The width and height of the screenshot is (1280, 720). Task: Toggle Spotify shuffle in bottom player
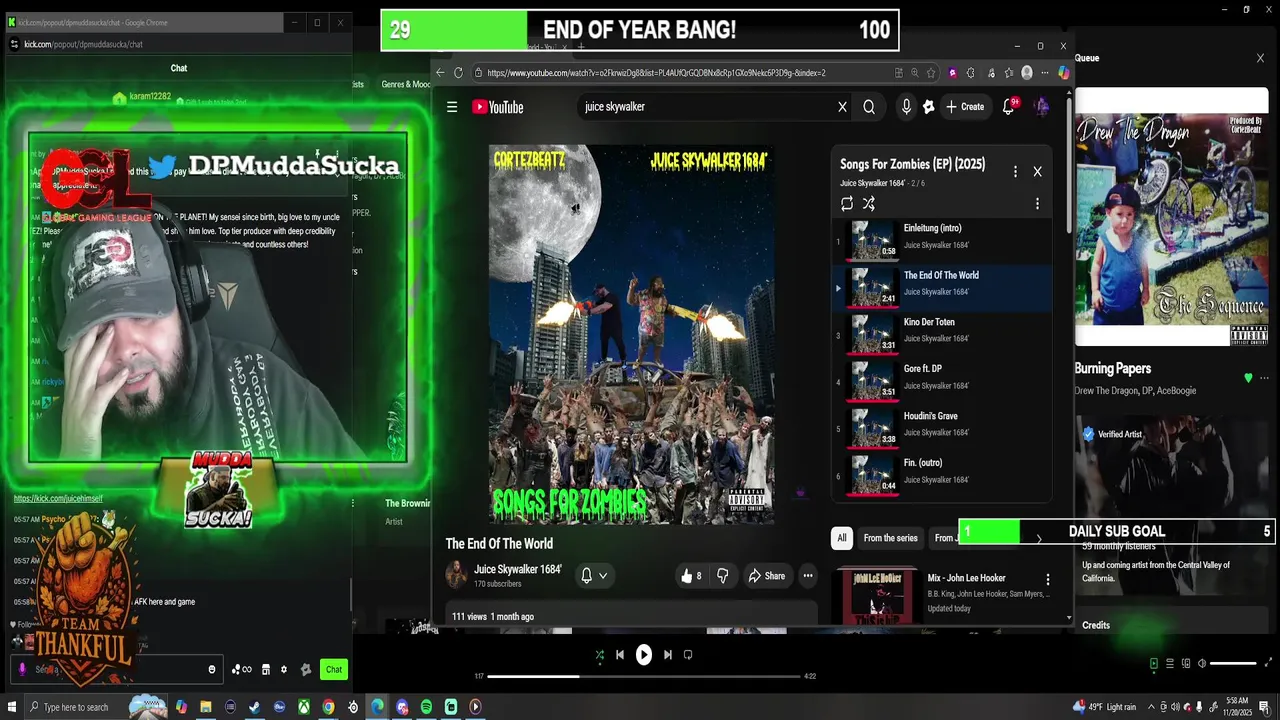[x=599, y=655]
